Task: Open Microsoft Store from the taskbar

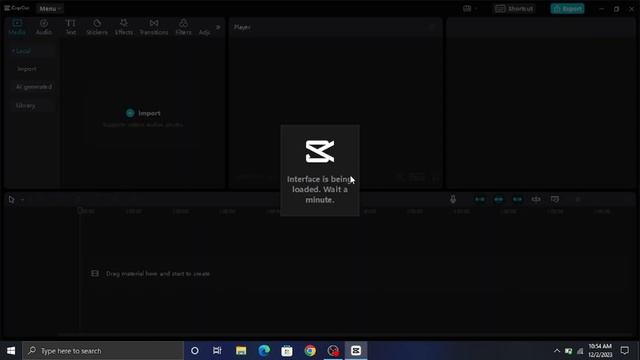Action: click(x=287, y=351)
